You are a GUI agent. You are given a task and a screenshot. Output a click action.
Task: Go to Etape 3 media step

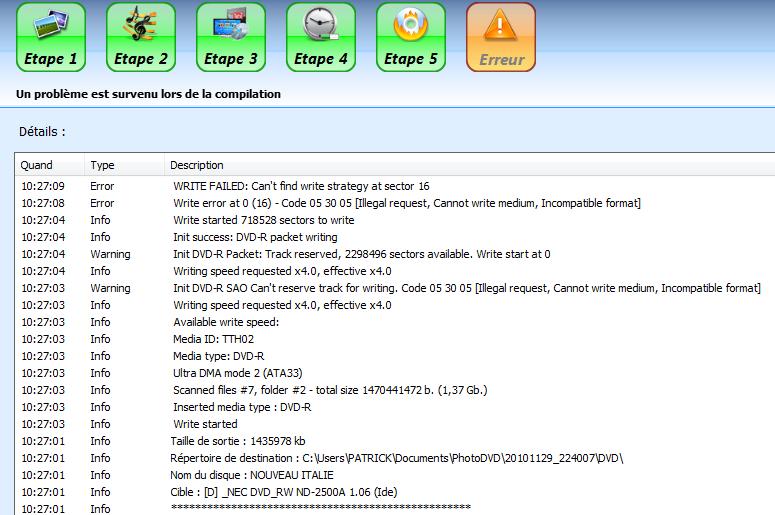click(231, 37)
